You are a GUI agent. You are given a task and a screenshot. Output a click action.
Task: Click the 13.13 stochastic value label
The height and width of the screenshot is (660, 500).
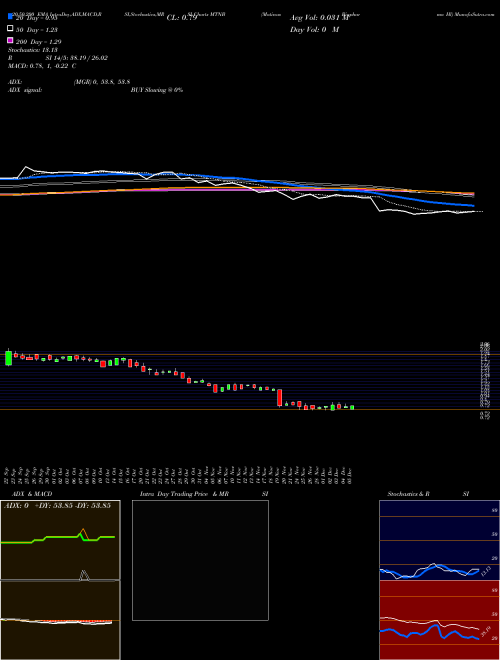[486, 570]
